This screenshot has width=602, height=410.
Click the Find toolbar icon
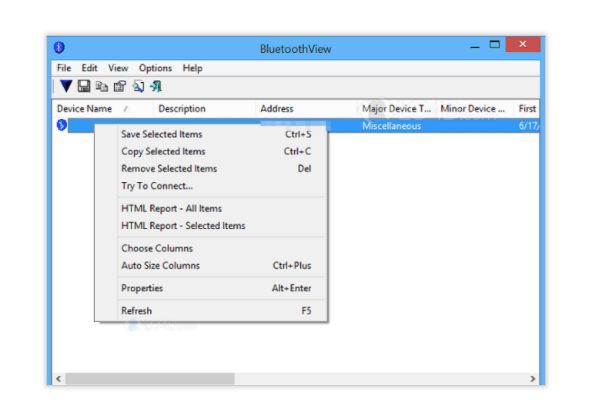click(x=138, y=86)
